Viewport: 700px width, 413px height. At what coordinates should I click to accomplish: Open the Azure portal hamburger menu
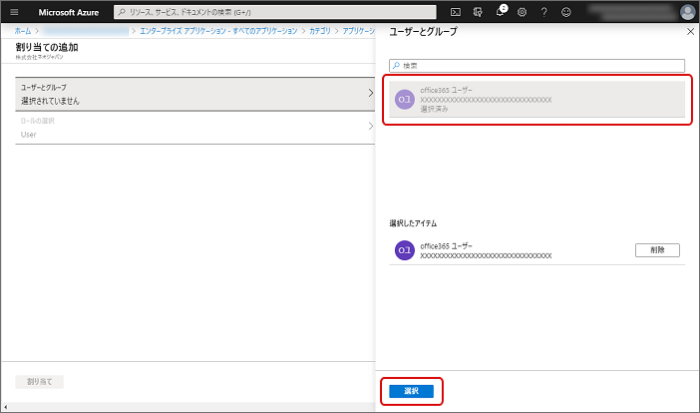[14, 12]
